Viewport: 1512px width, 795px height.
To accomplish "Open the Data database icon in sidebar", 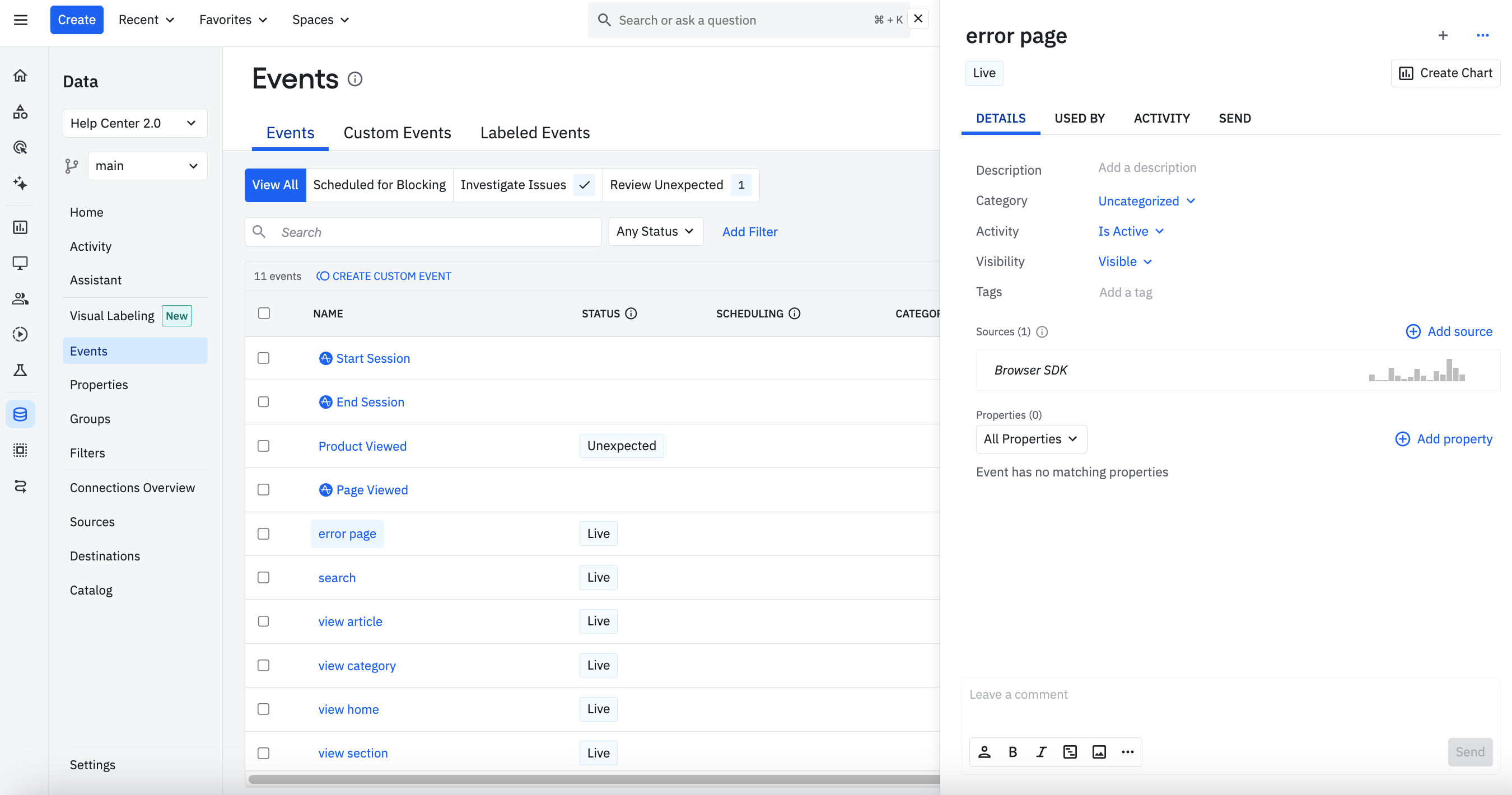I will (21, 414).
